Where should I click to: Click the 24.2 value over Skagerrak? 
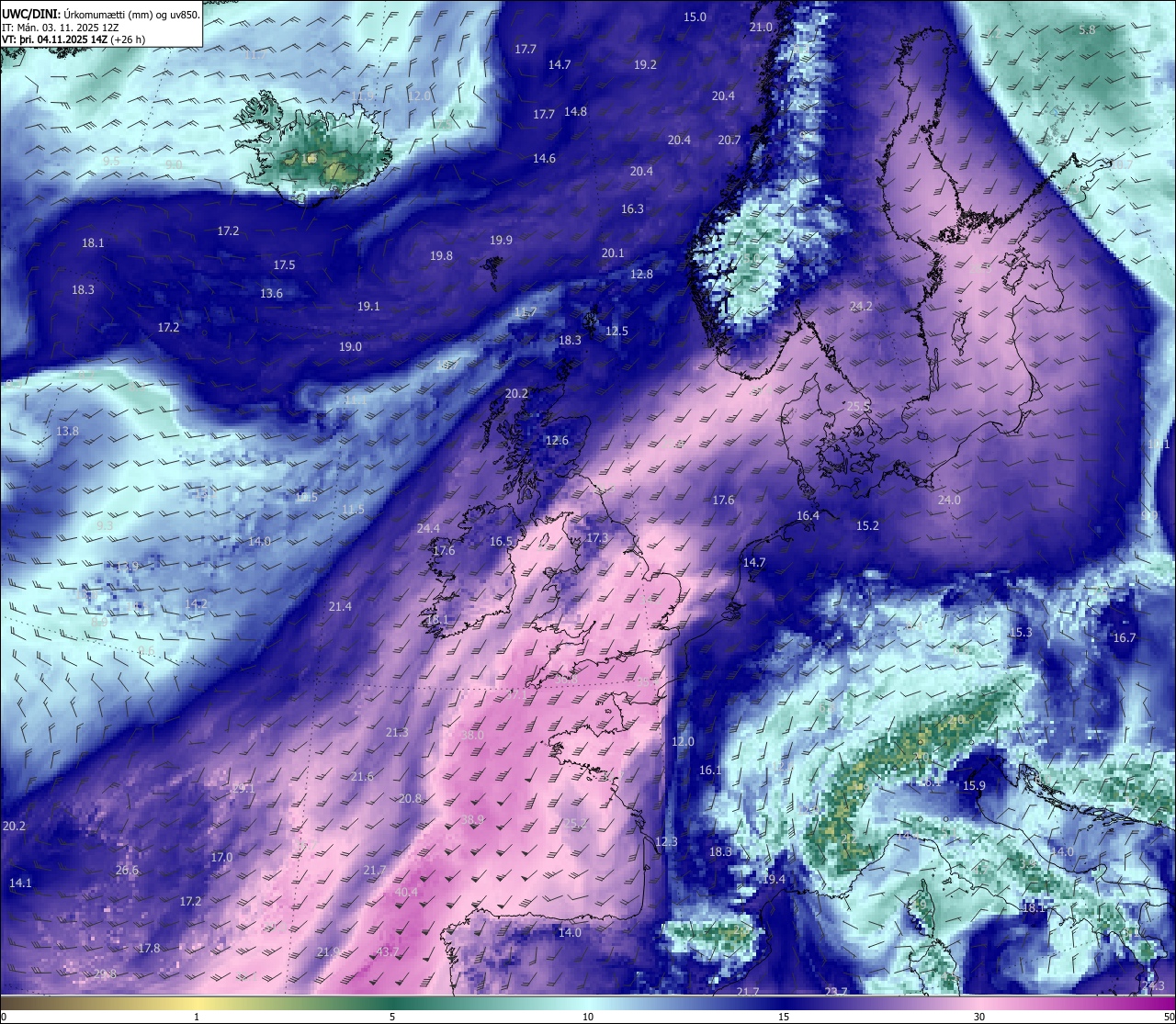tap(861, 307)
